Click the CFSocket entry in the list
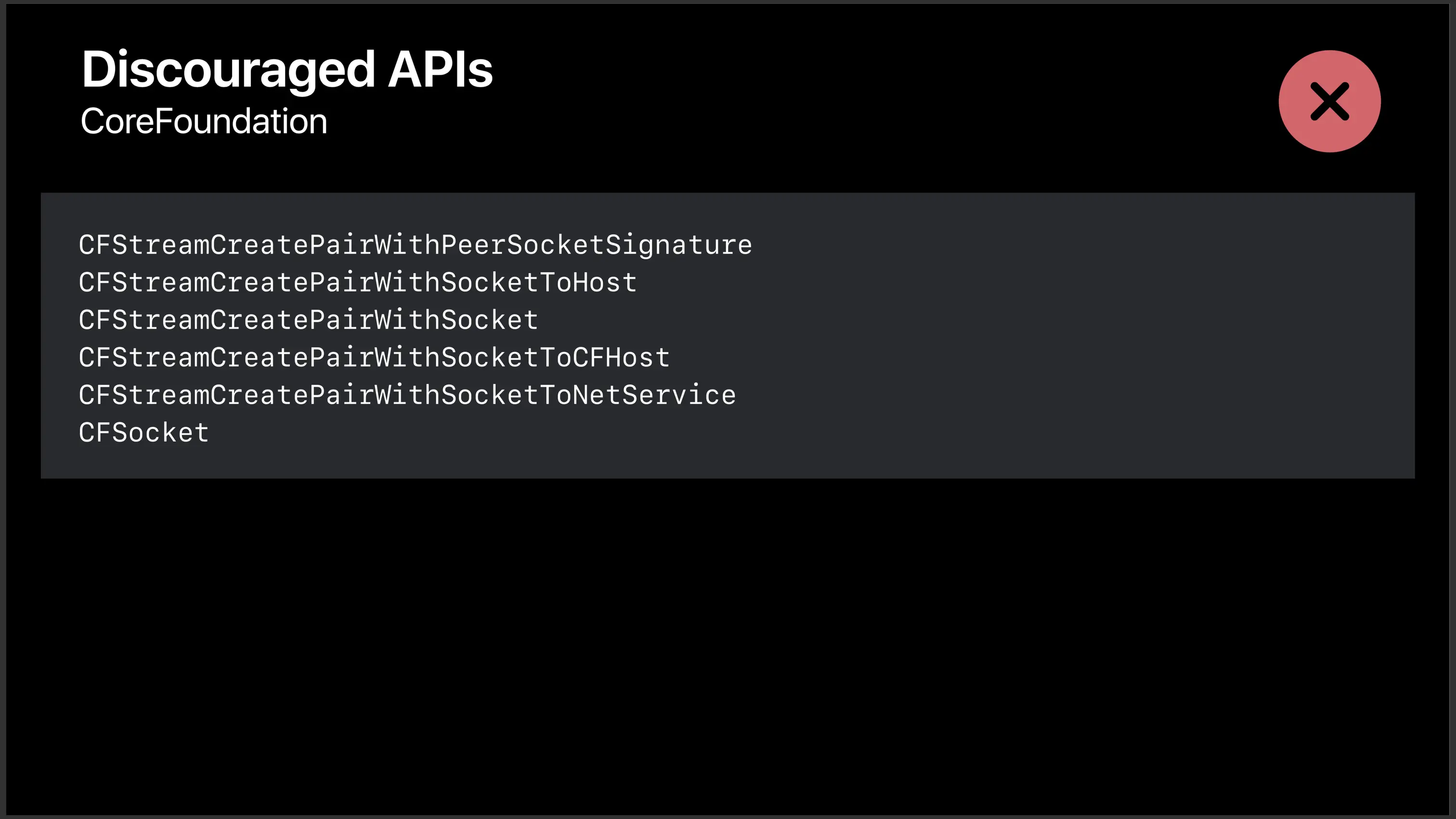 [x=143, y=433]
